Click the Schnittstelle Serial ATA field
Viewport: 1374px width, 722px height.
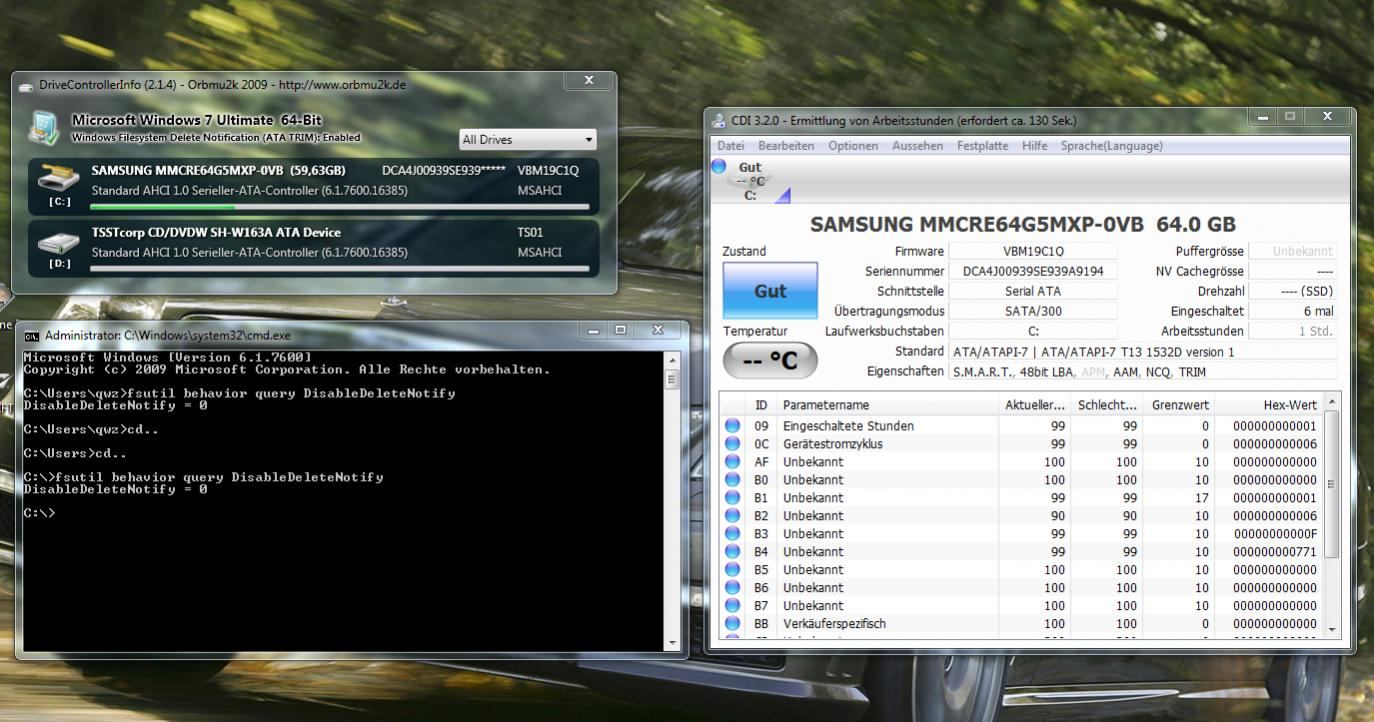[1033, 291]
